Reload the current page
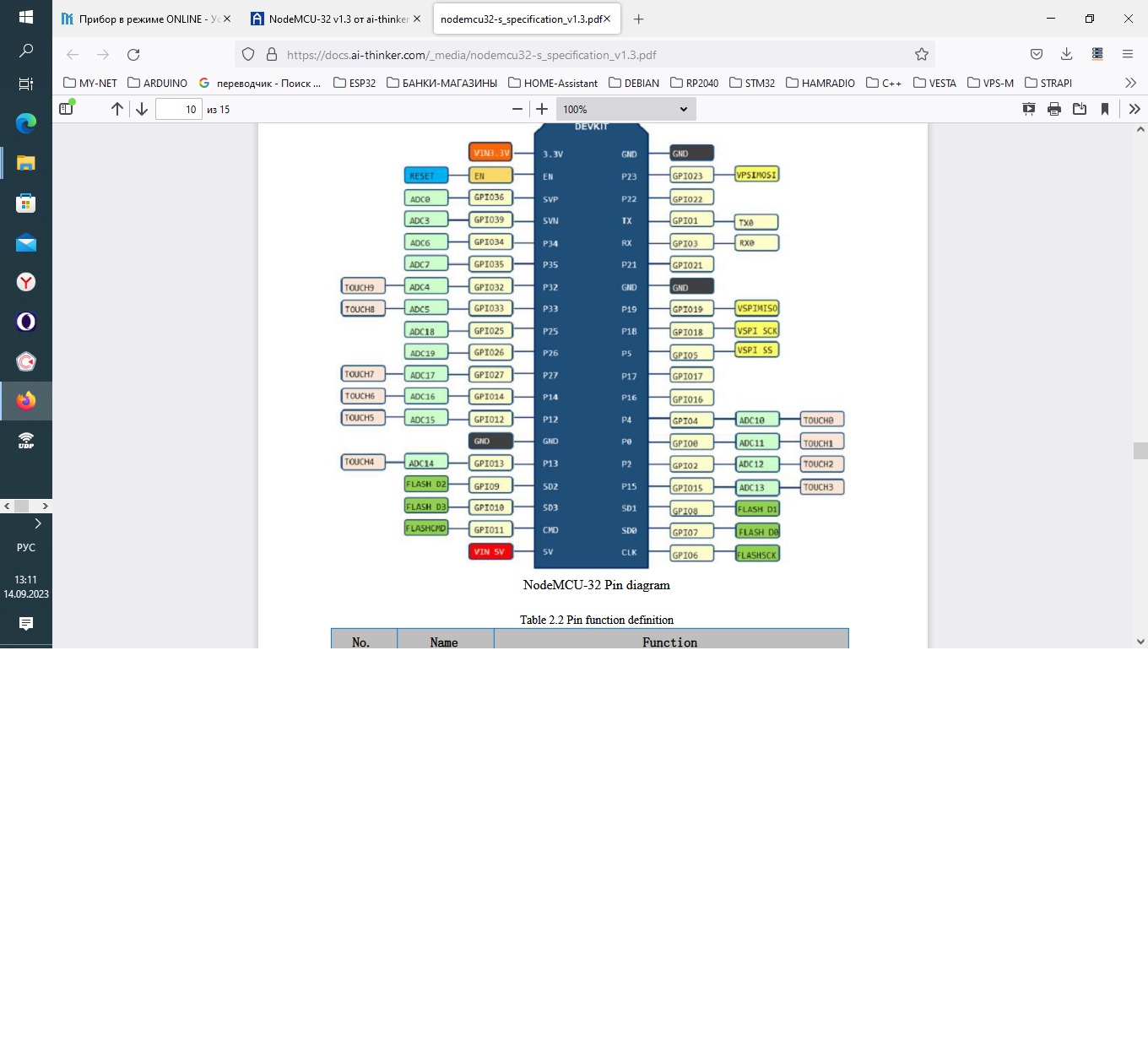Screen dimensions: 1148x1046 [x=133, y=54]
